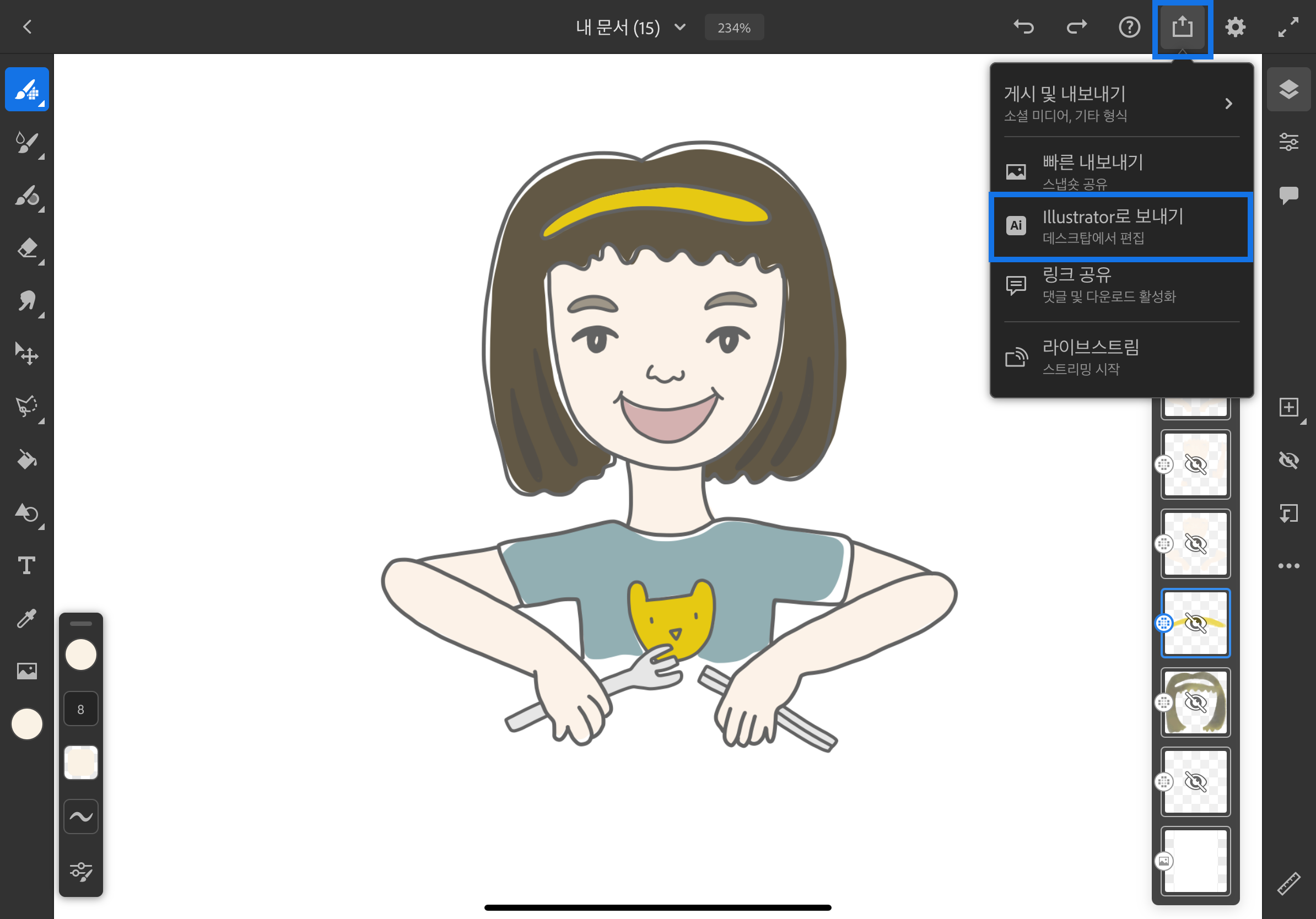Pick the Eyedropper tool
Viewport: 1316px width, 919px height.
tap(27, 618)
